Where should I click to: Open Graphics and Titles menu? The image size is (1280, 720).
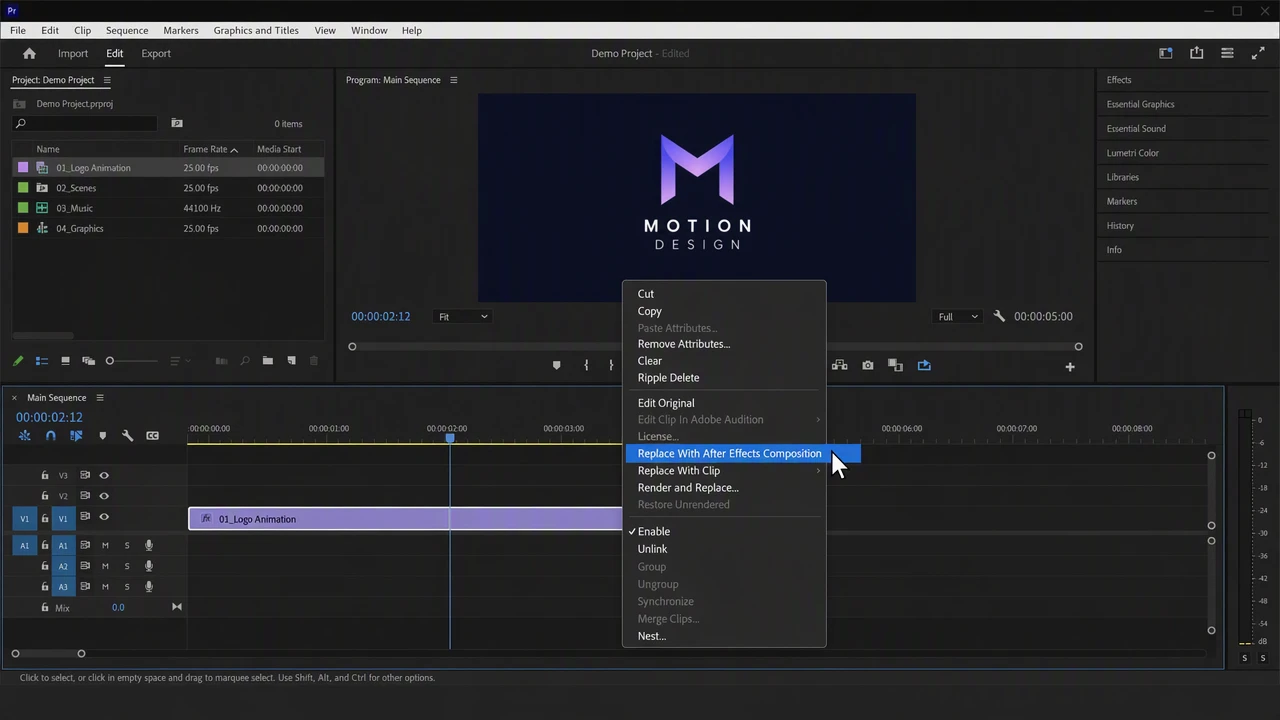256,30
